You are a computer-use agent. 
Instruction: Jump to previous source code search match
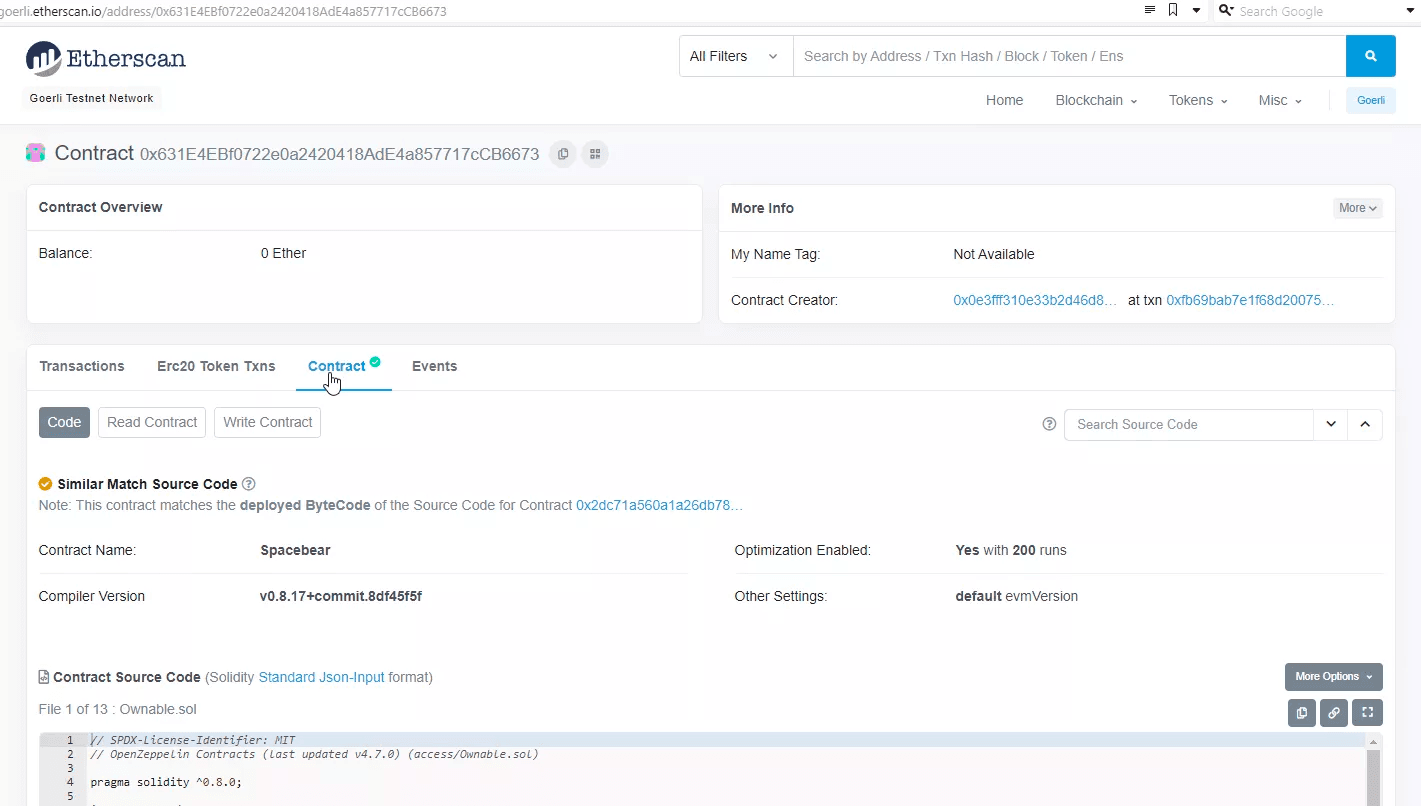coord(1365,424)
